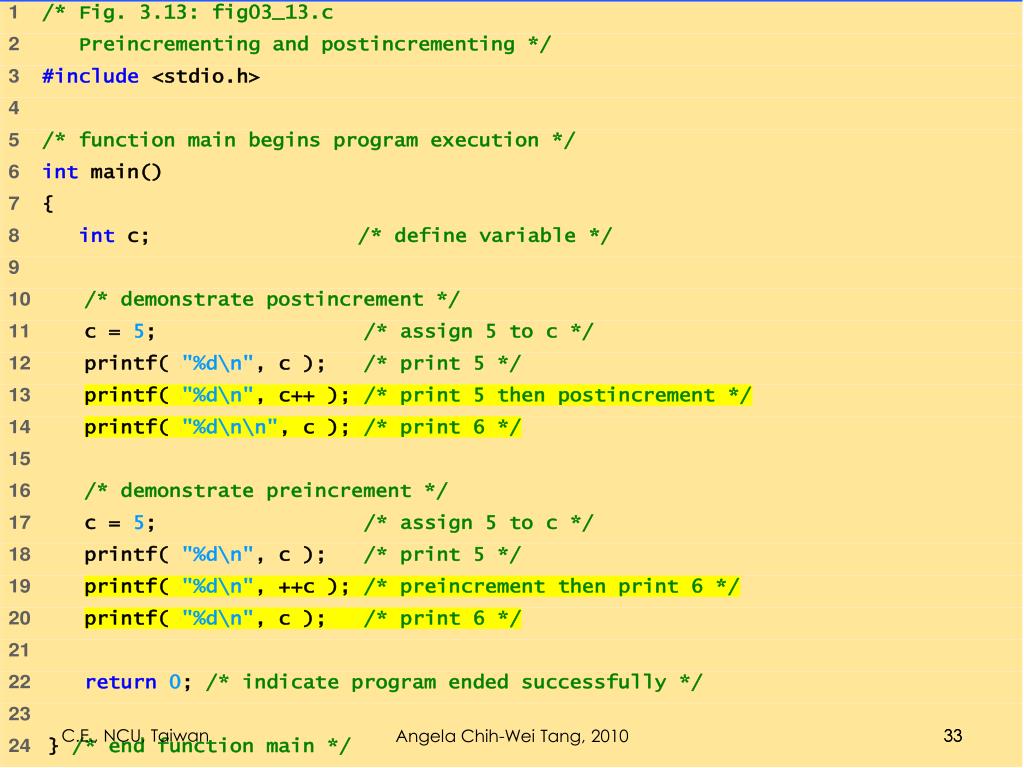Screen dimensions: 1024x768
Task: Click the '#include <stdio.h>' line
Action: point(151,76)
